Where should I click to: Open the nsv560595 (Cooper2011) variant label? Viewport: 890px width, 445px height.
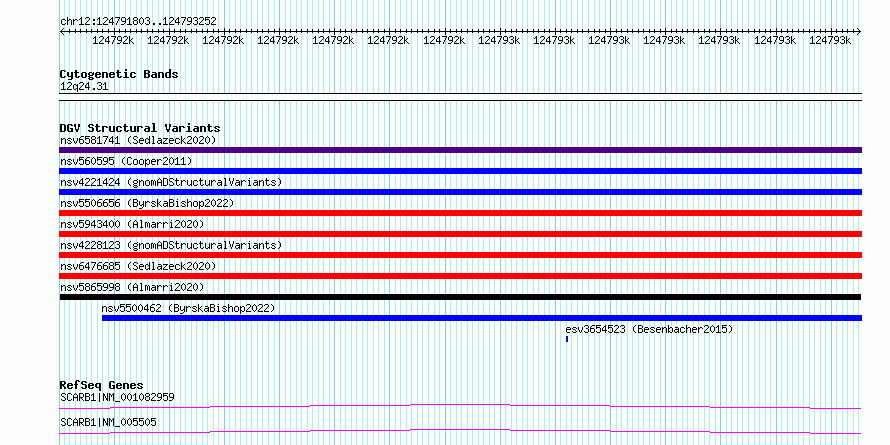126,162
